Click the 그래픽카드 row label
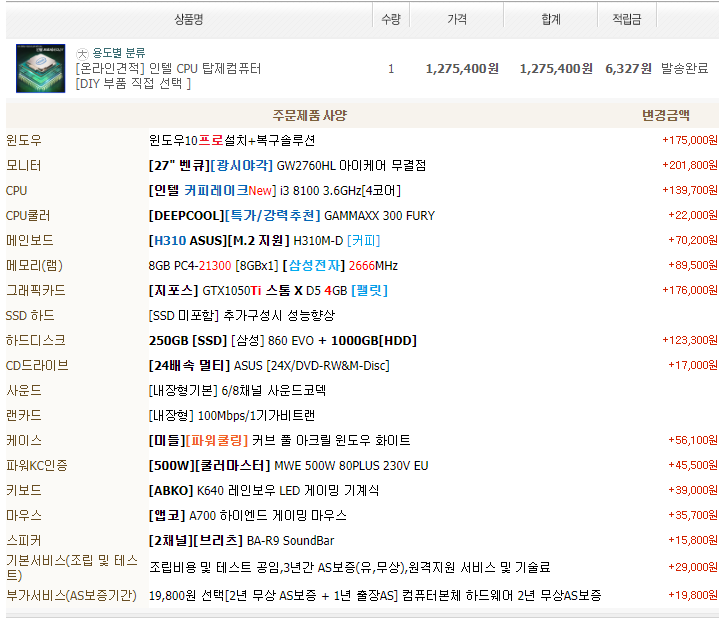 36,290
